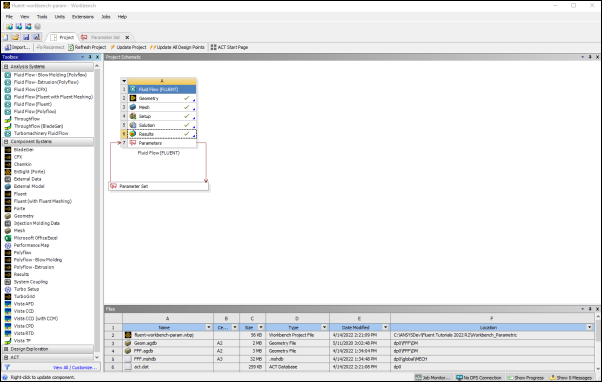Click the Save project disk icon
The height and width of the screenshot is (382, 602).
[26, 37]
